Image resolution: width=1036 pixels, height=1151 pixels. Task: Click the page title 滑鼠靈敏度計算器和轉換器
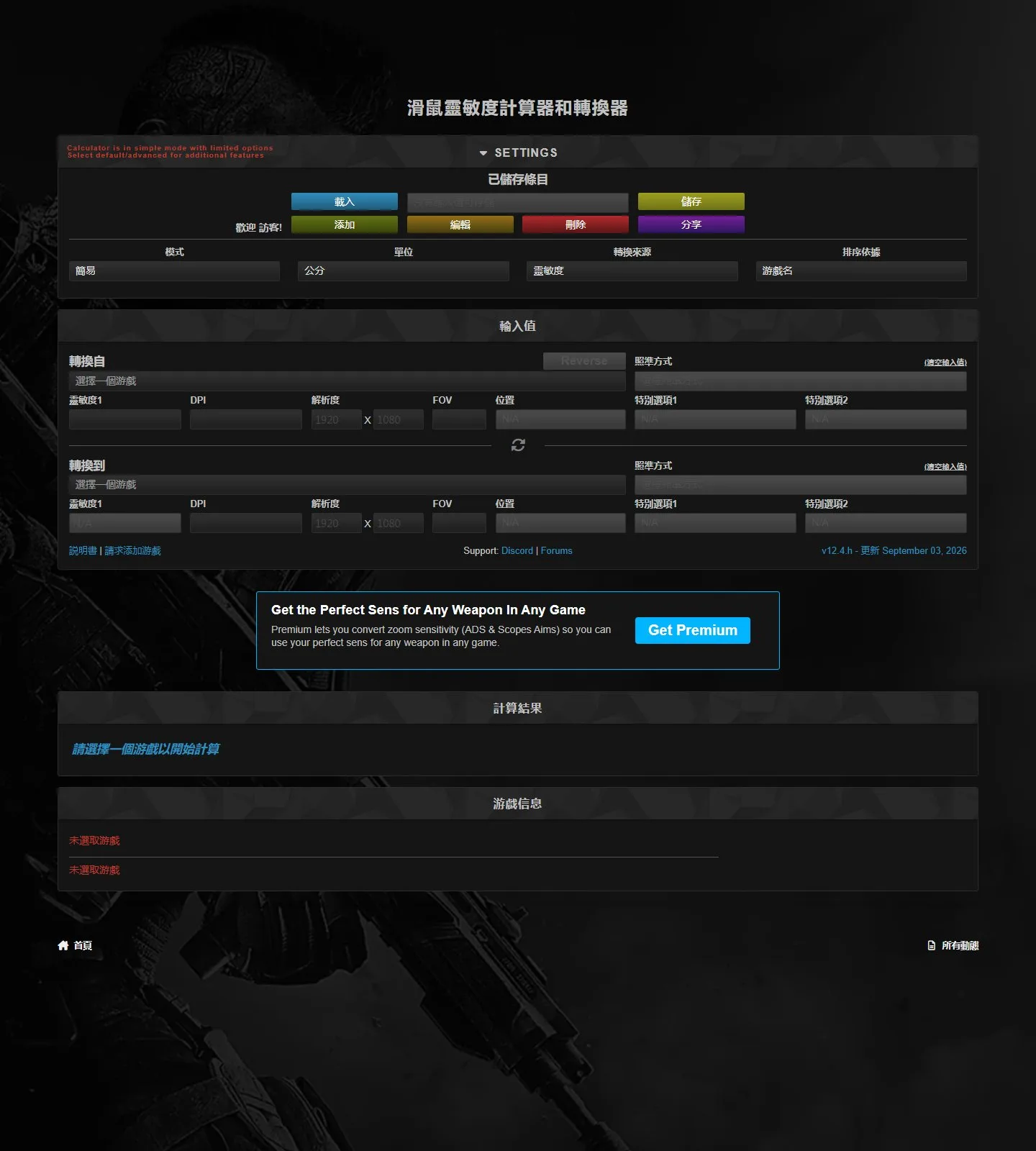518,108
